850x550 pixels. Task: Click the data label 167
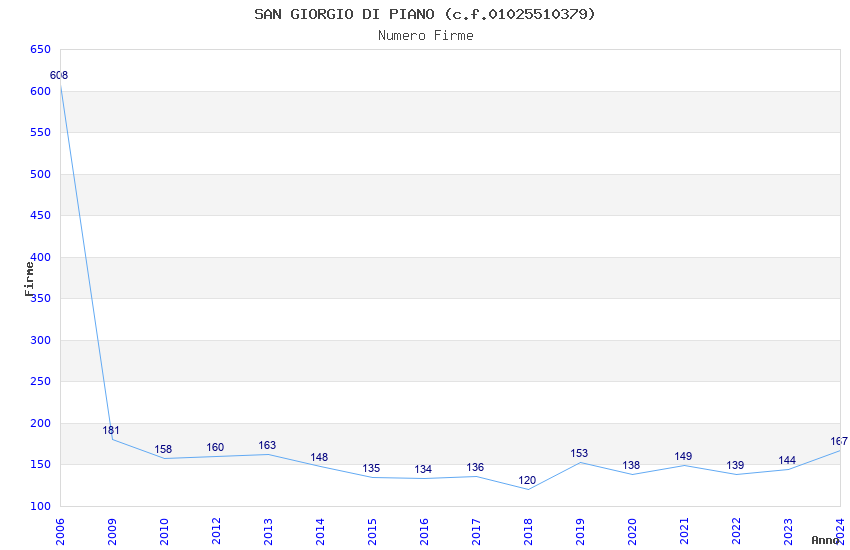[839, 441]
